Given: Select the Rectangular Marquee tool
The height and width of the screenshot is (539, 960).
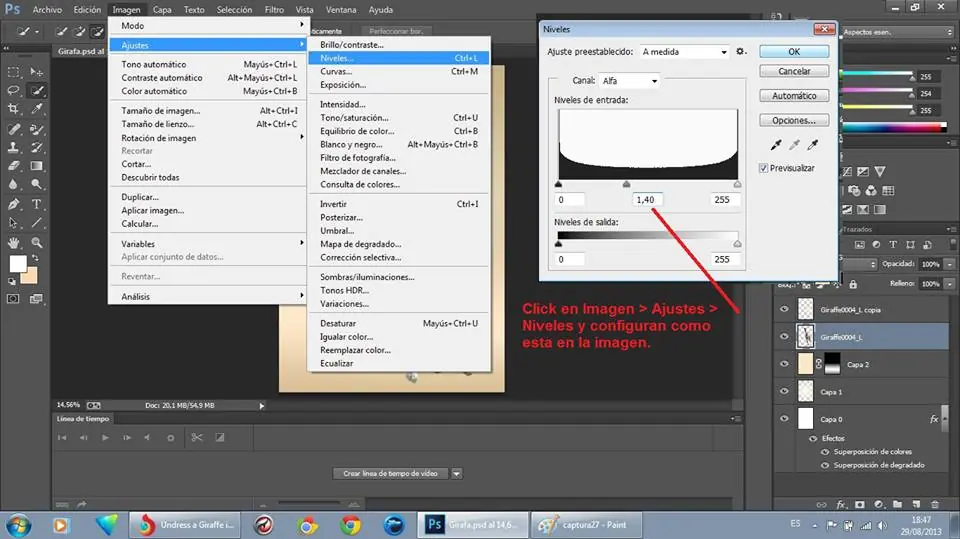Looking at the screenshot, I should [13, 72].
